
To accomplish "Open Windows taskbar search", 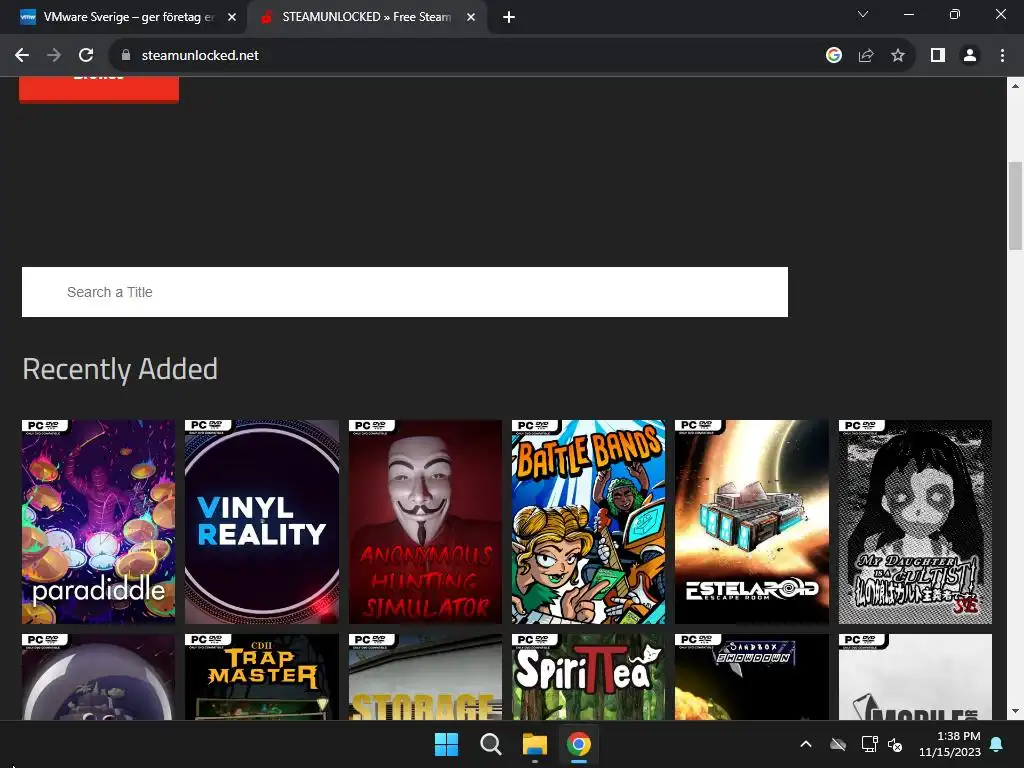I will (x=490, y=744).
